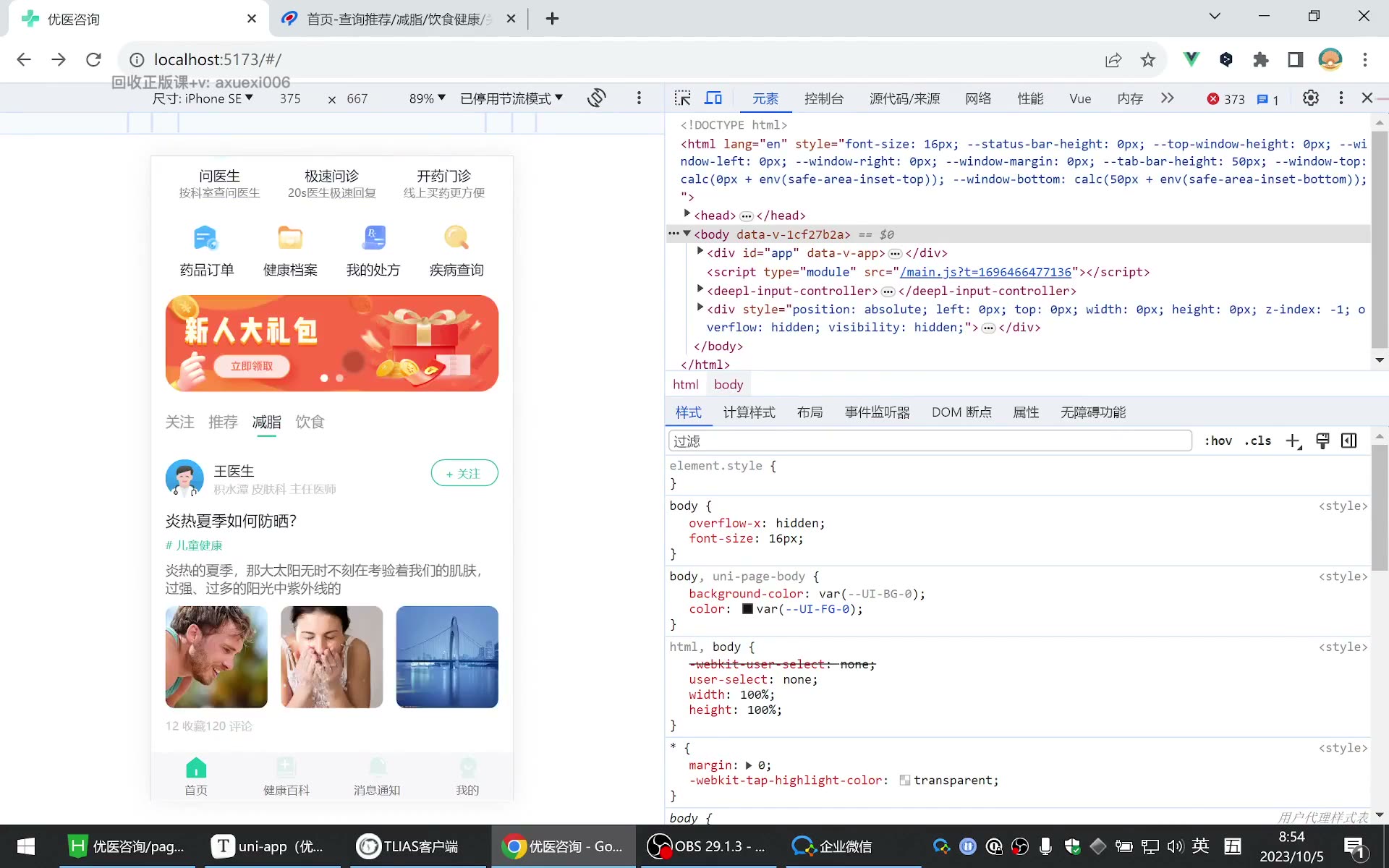Focus the 过滤 styles filter field

(930, 441)
